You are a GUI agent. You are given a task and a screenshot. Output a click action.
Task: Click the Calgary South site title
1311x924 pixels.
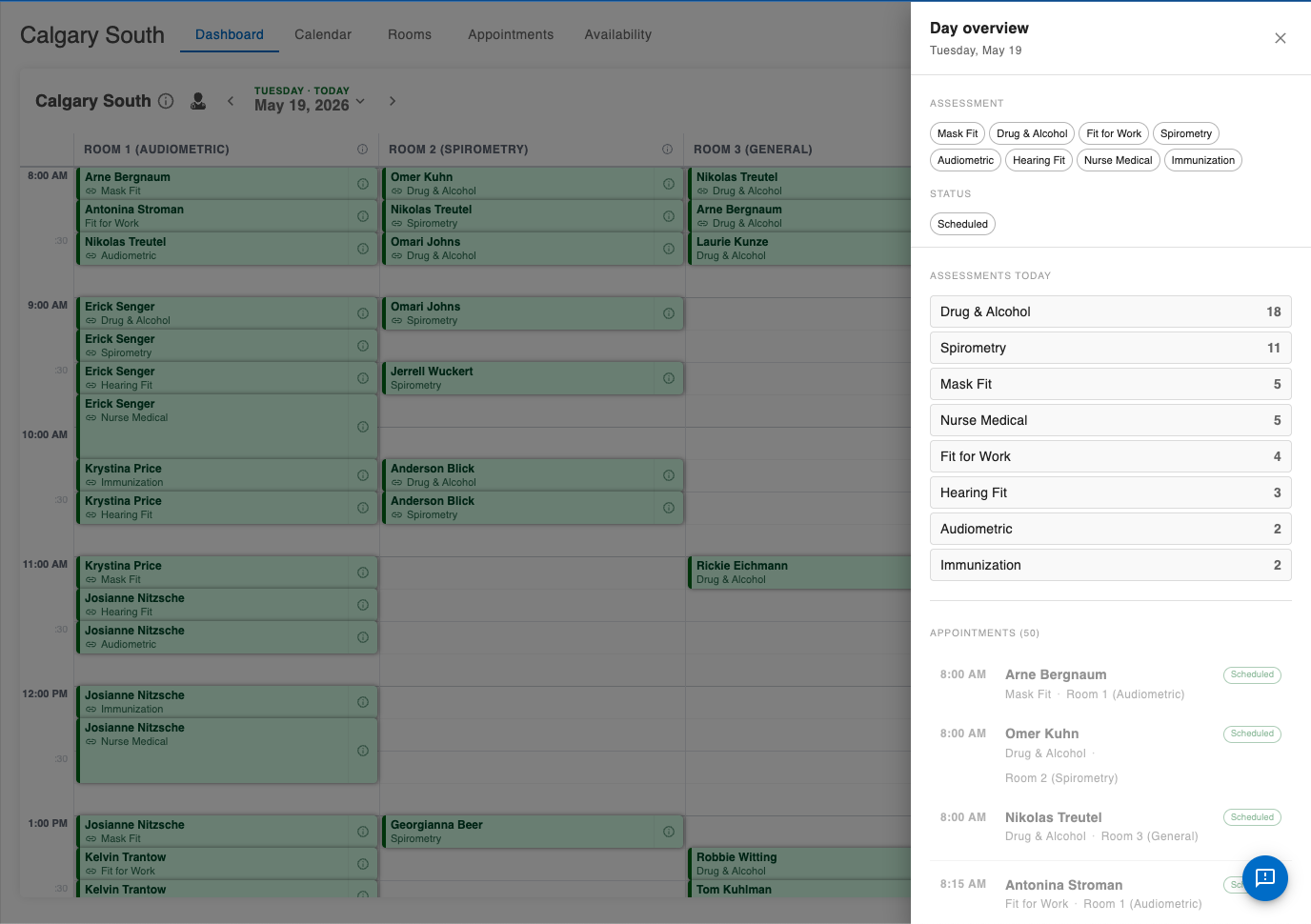pos(92,35)
